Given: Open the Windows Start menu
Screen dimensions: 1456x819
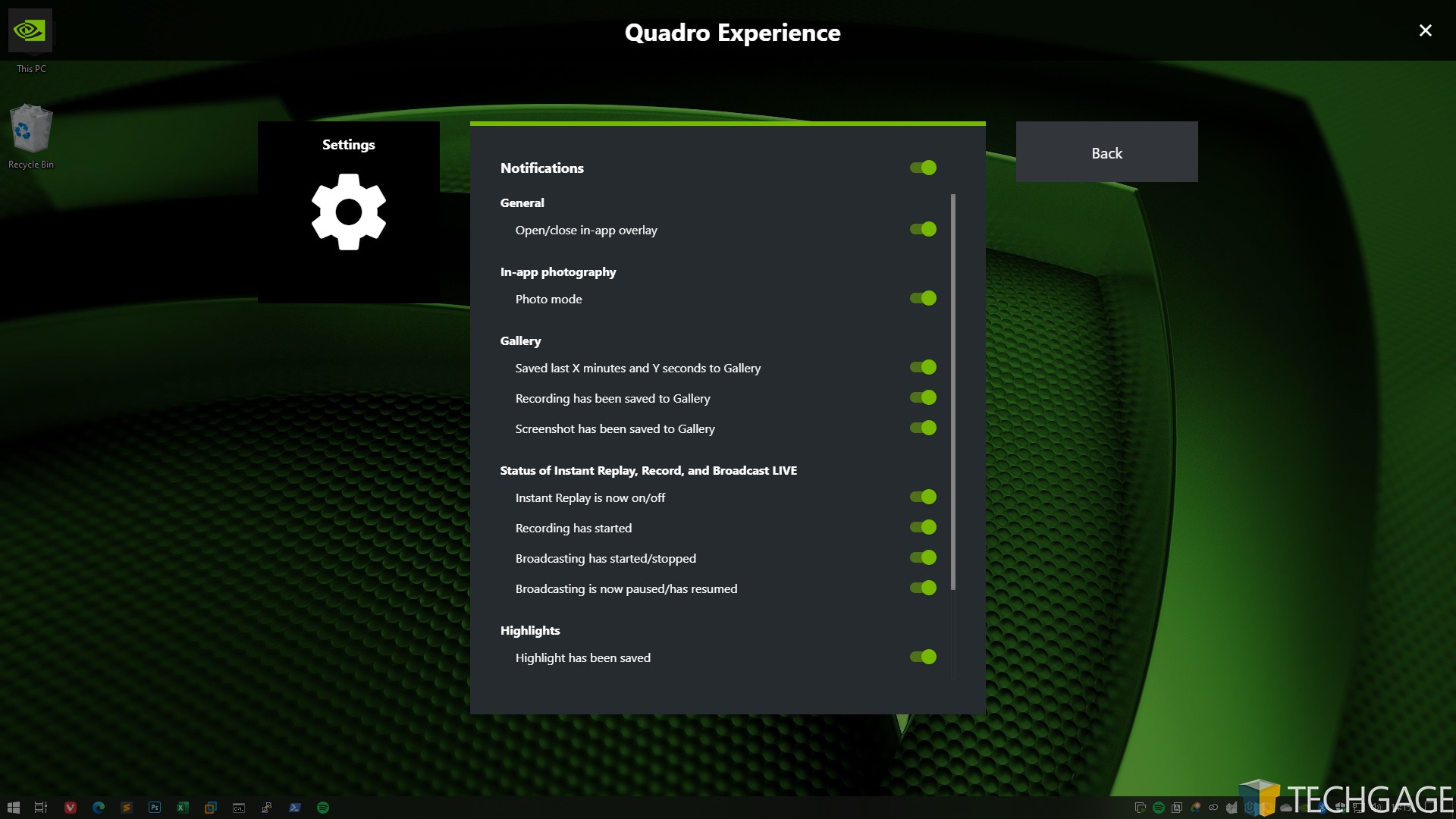Looking at the screenshot, I should (13, 808).
